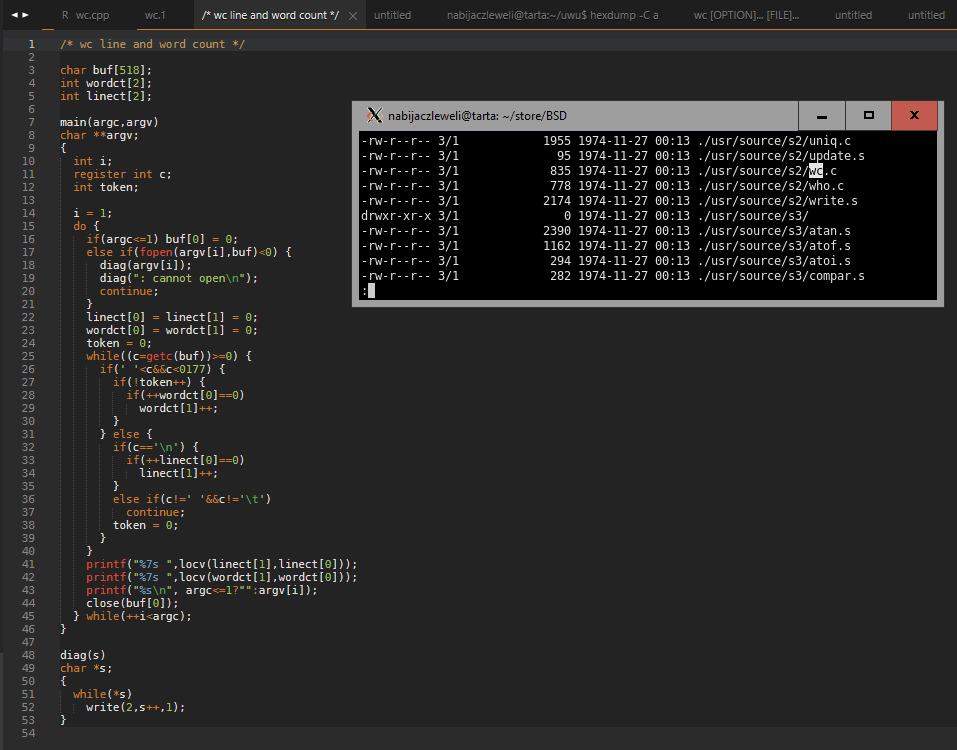Minimize the terminal window
Screen dimensions: 957x750
tap(823, 116)
